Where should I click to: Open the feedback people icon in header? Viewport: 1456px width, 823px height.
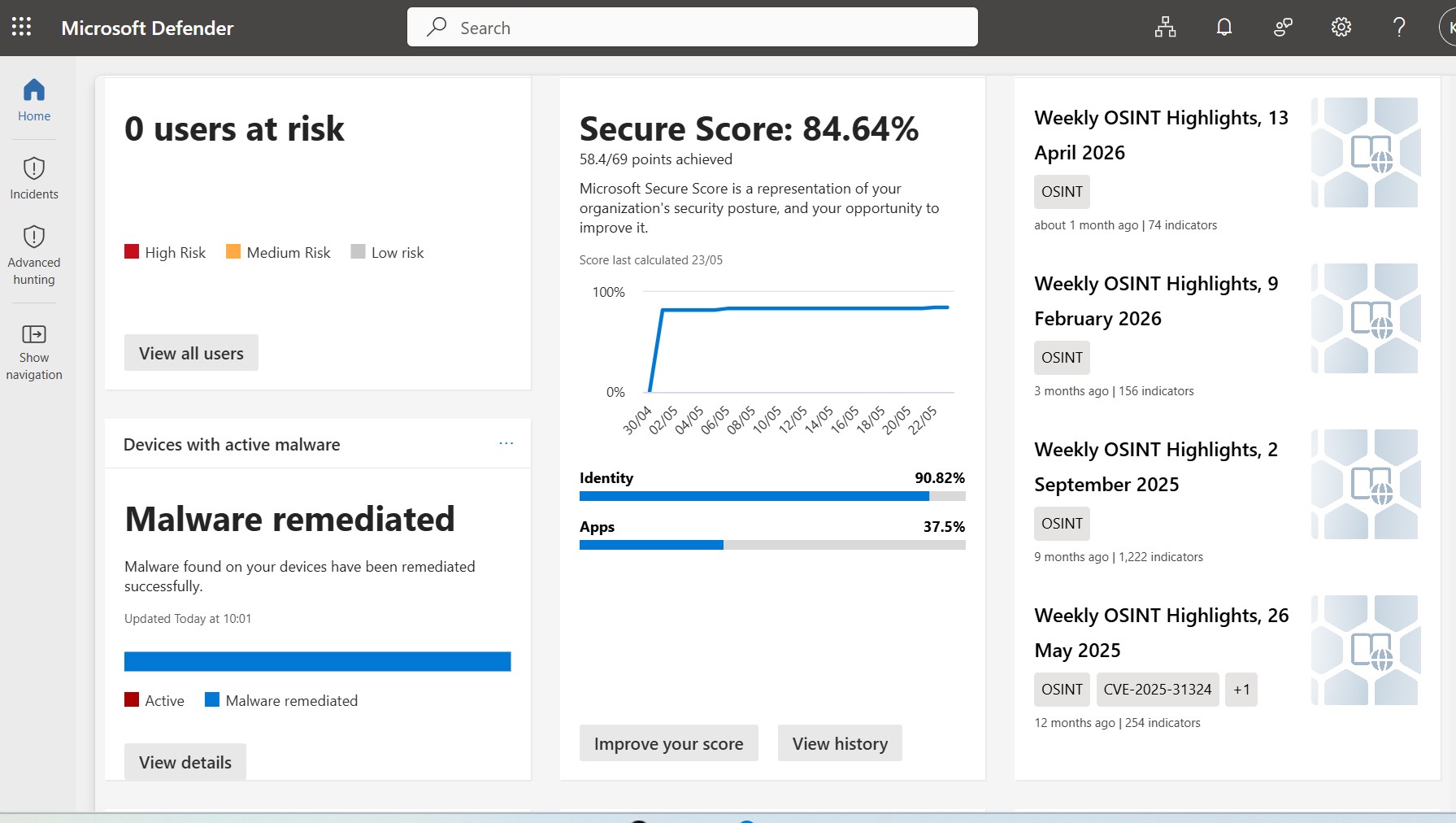coord(1283,28)
